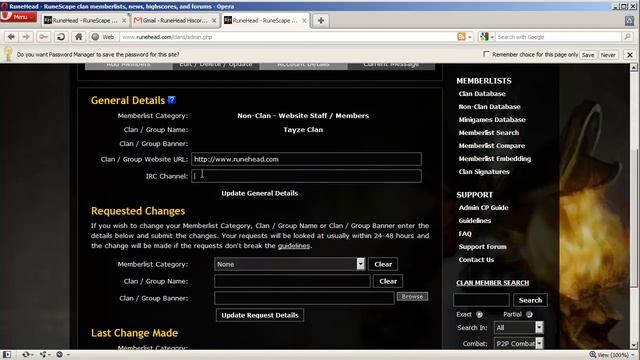This screenshot has height=360, width=640.
Task: Dismiss the password manager bar
Action: tap(630, 55)
